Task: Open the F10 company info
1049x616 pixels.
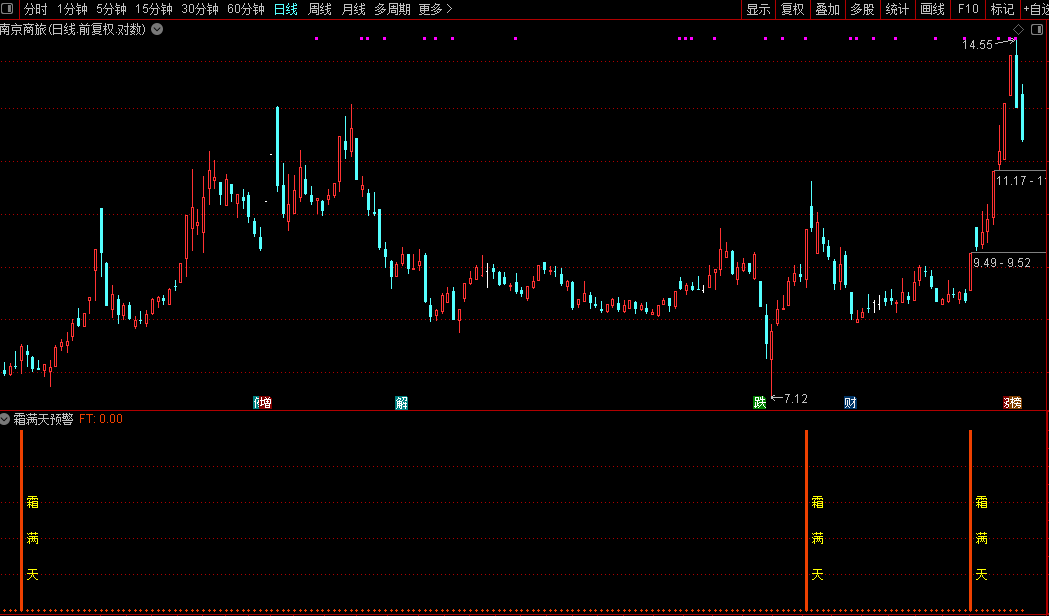Action: (967, 9)
